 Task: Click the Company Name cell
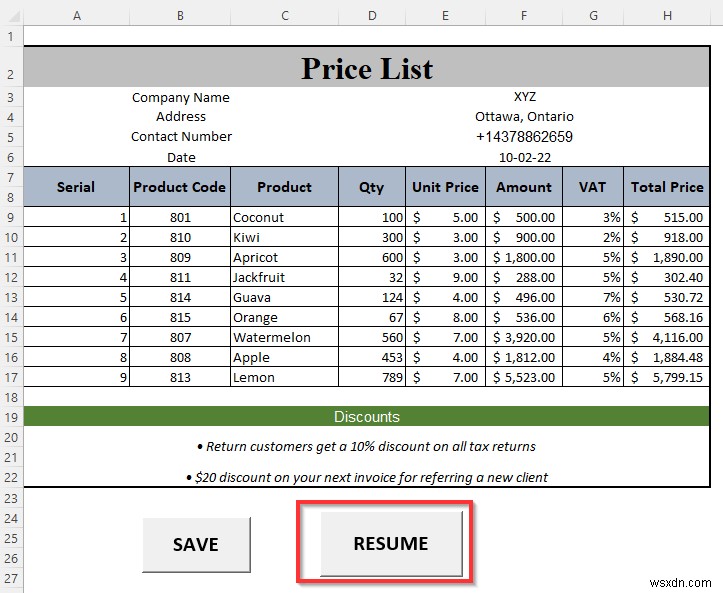coord(180,97)
